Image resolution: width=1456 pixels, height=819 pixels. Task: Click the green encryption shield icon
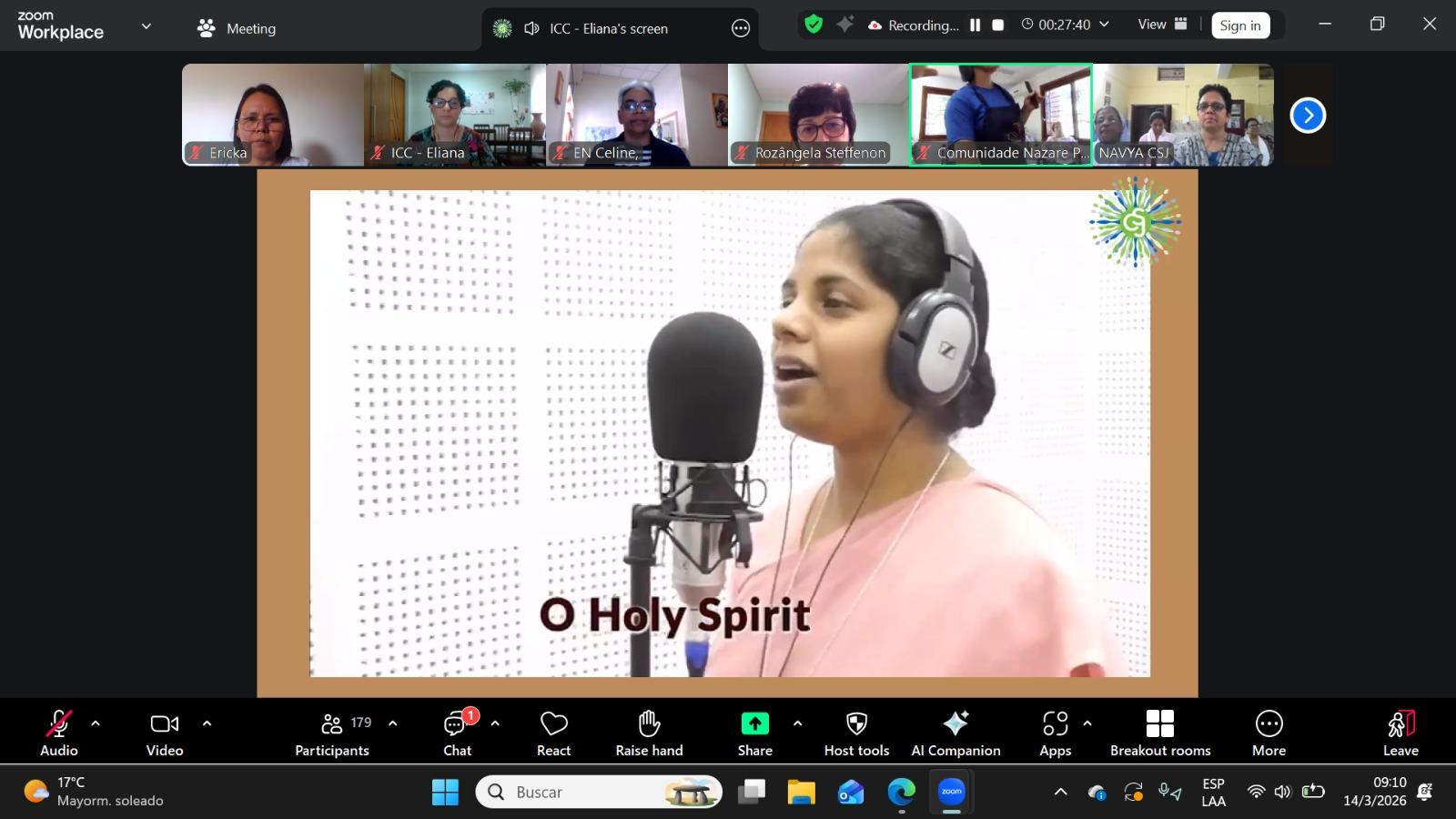tap(814, 25)
